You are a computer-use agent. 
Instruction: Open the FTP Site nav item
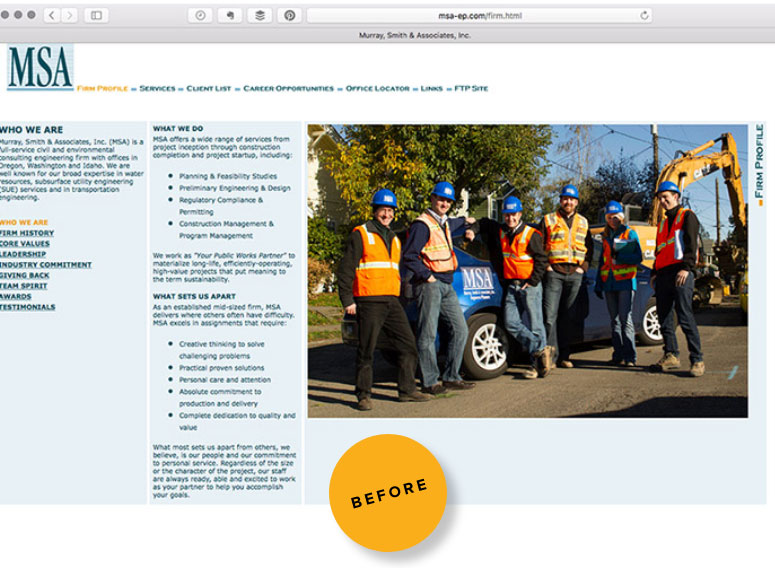[471, 88]
